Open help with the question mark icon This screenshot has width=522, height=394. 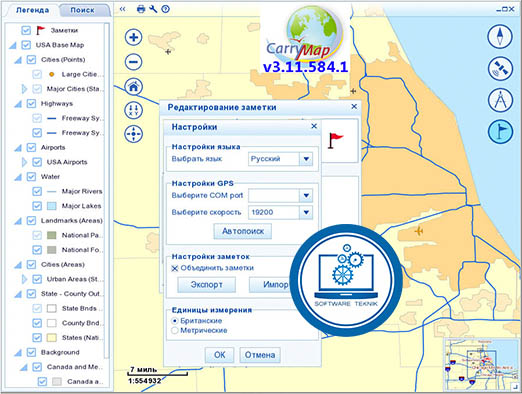pyautogui.click(x=166, y=9)
